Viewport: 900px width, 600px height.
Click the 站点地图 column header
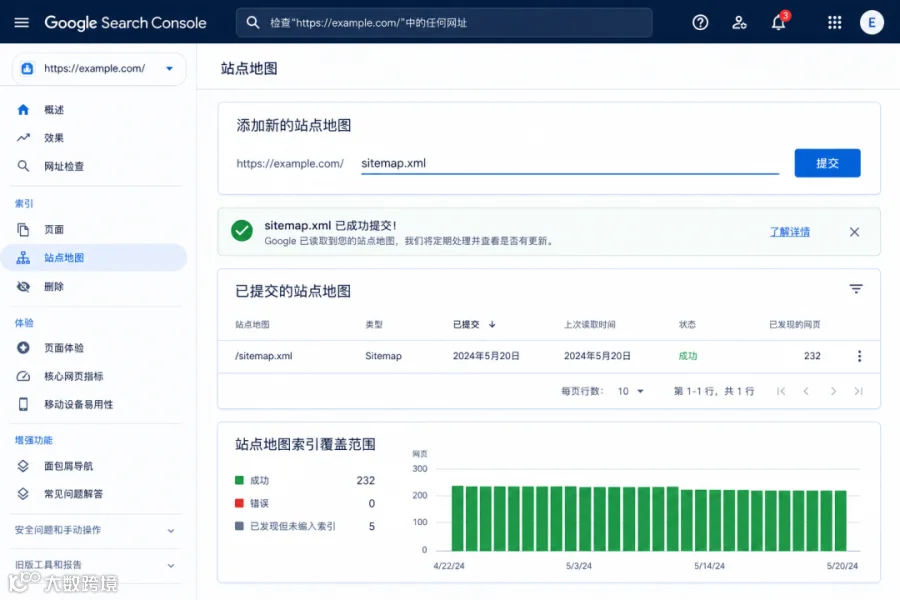(x=252, y=324)
